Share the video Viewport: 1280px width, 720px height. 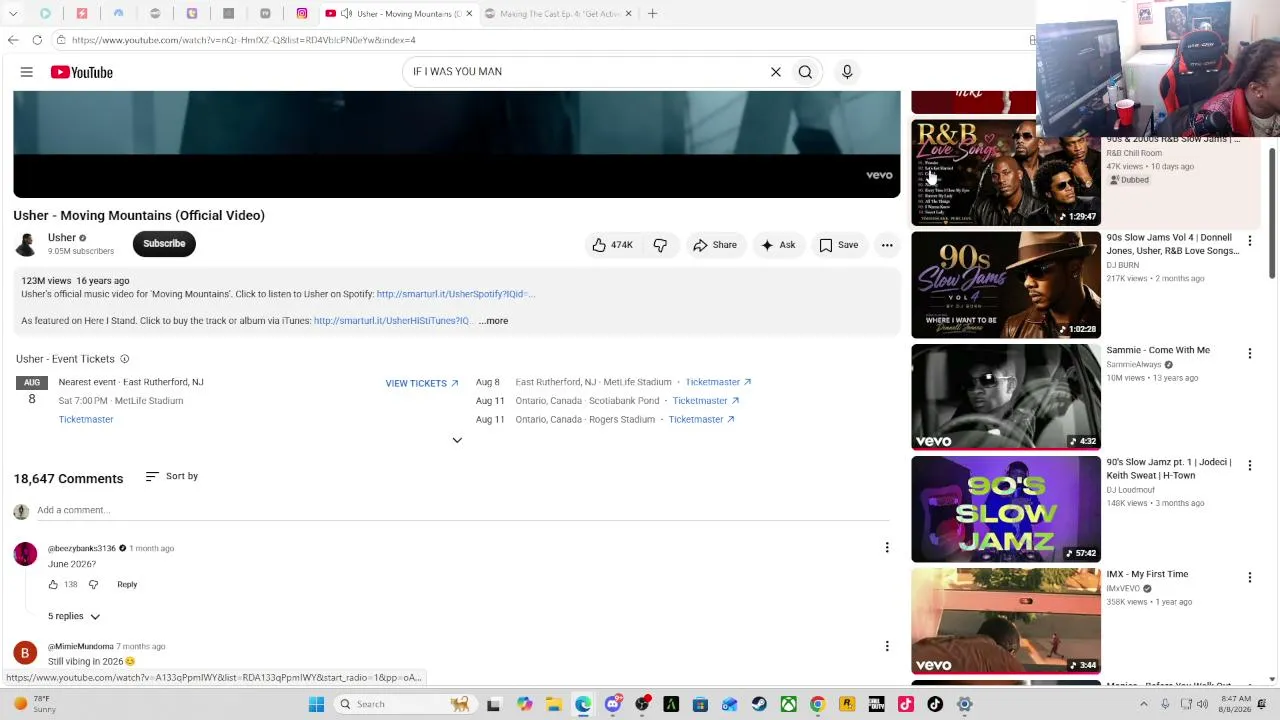click(x=715, y=245)
